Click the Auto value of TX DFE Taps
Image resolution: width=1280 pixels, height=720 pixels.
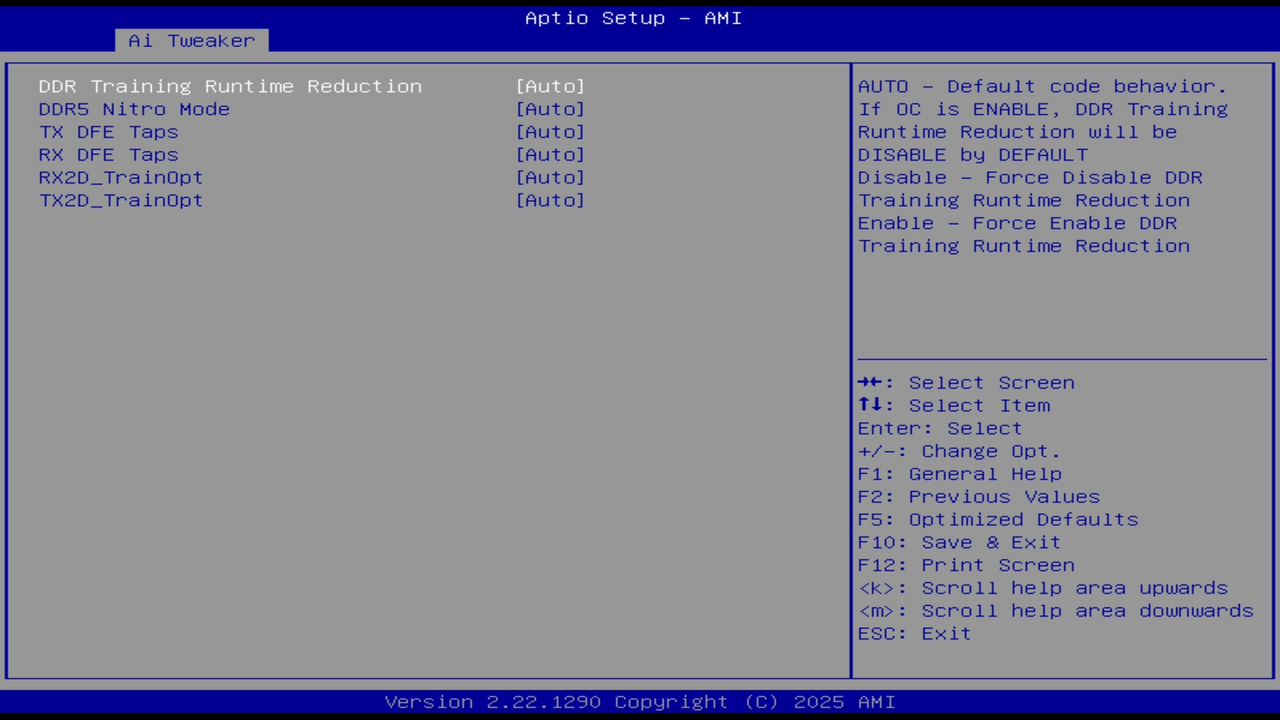[x=550, y=131]
